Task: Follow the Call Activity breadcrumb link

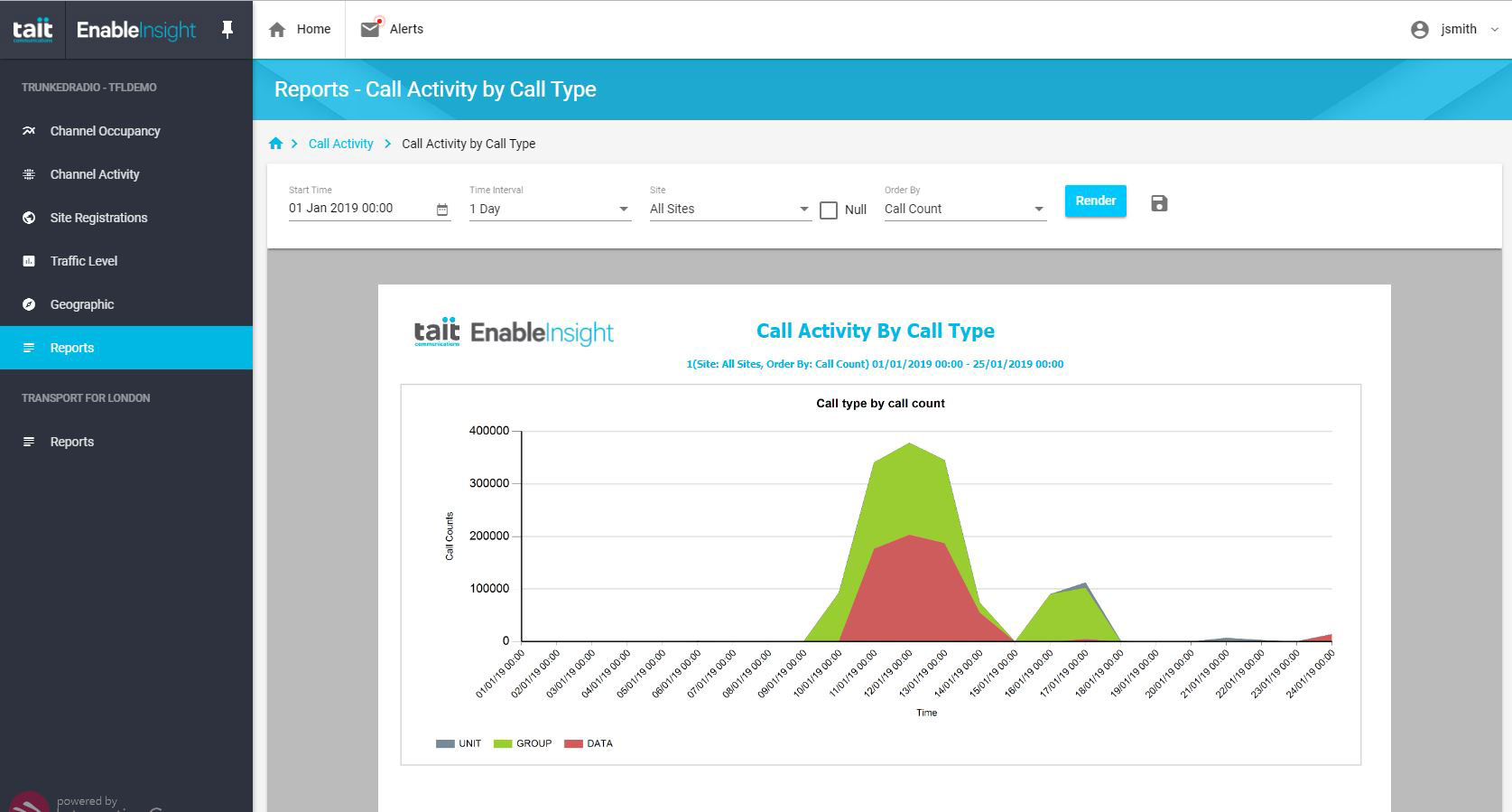Action: point(340,144)
